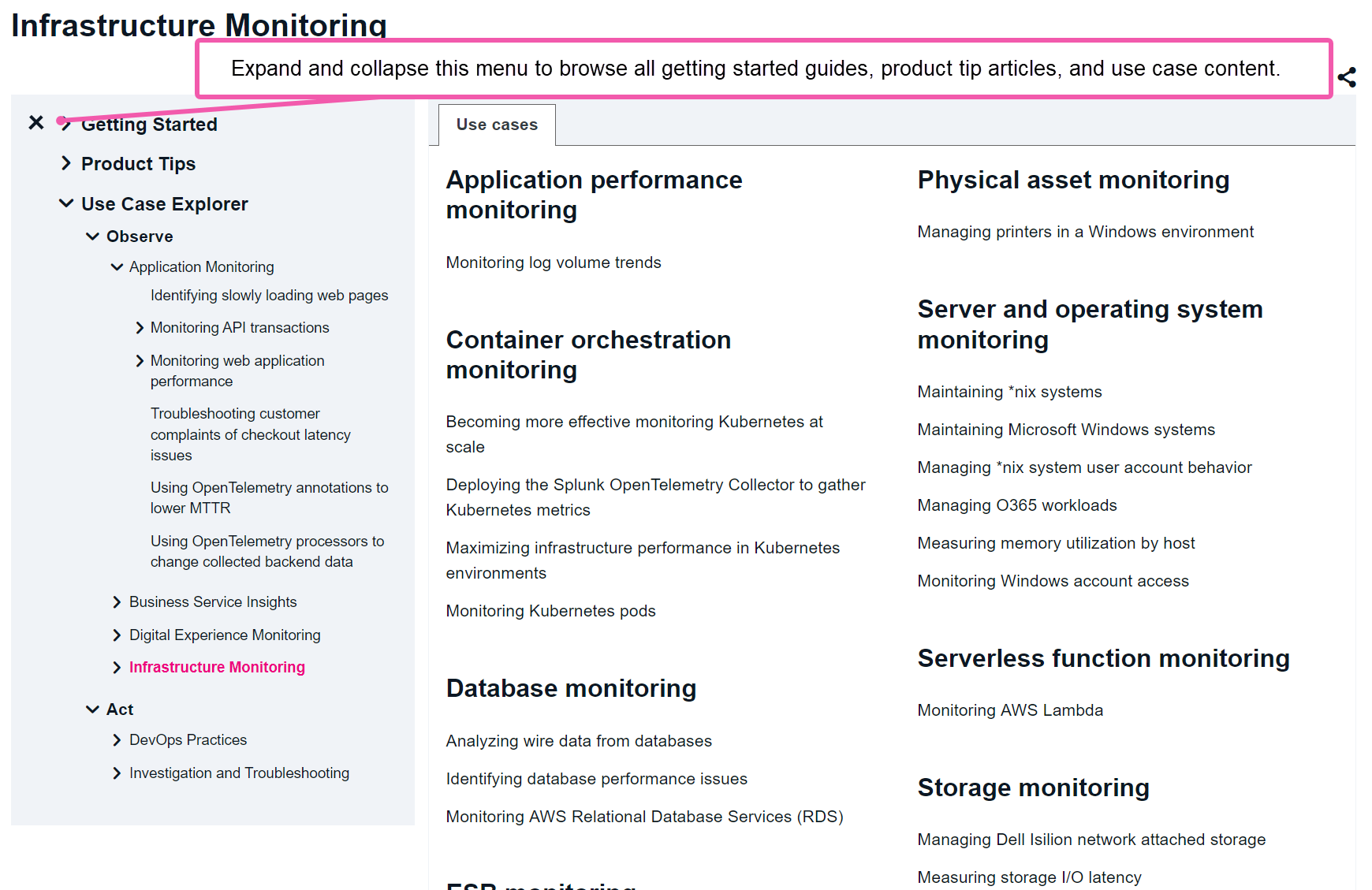Open the Product Tips label

[x=138, y=163]
